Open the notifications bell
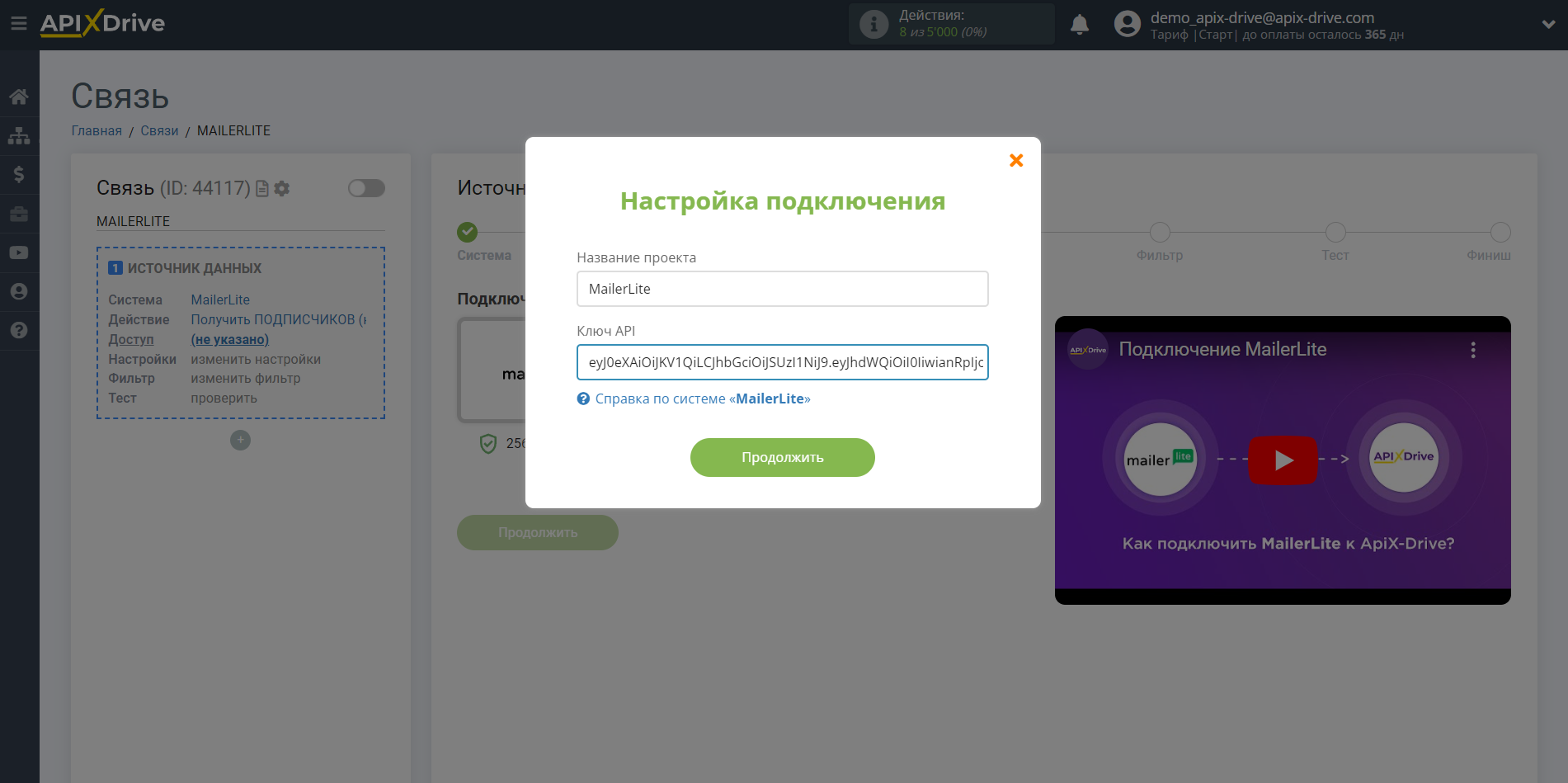The height and width of the screenshot is (783, 1568). click(1080, 24)
